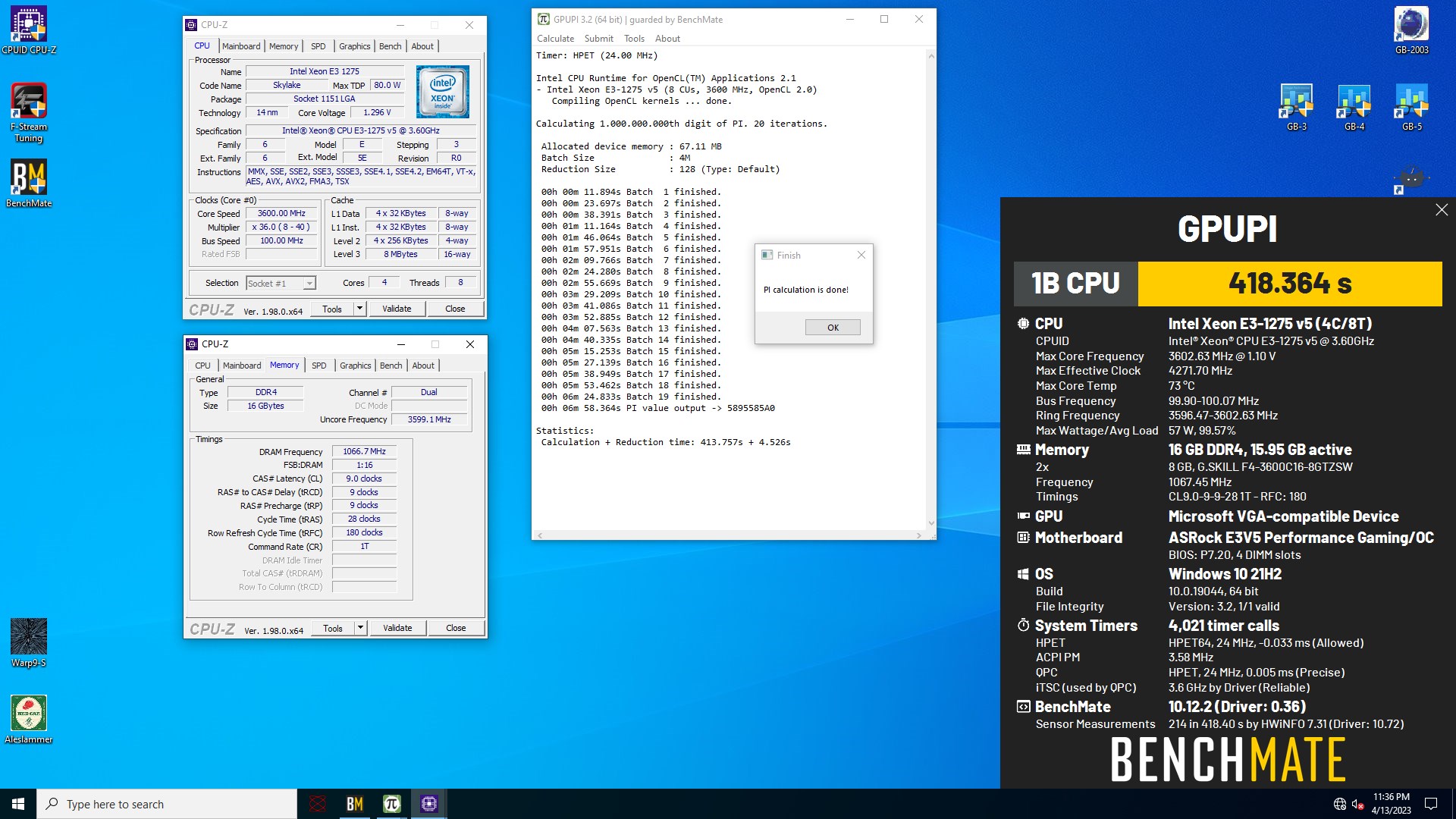Viewport: 1456px width, 819px height.
Task: Open the Tools menu in GPUPI
Action: click(x=635, y=39)
